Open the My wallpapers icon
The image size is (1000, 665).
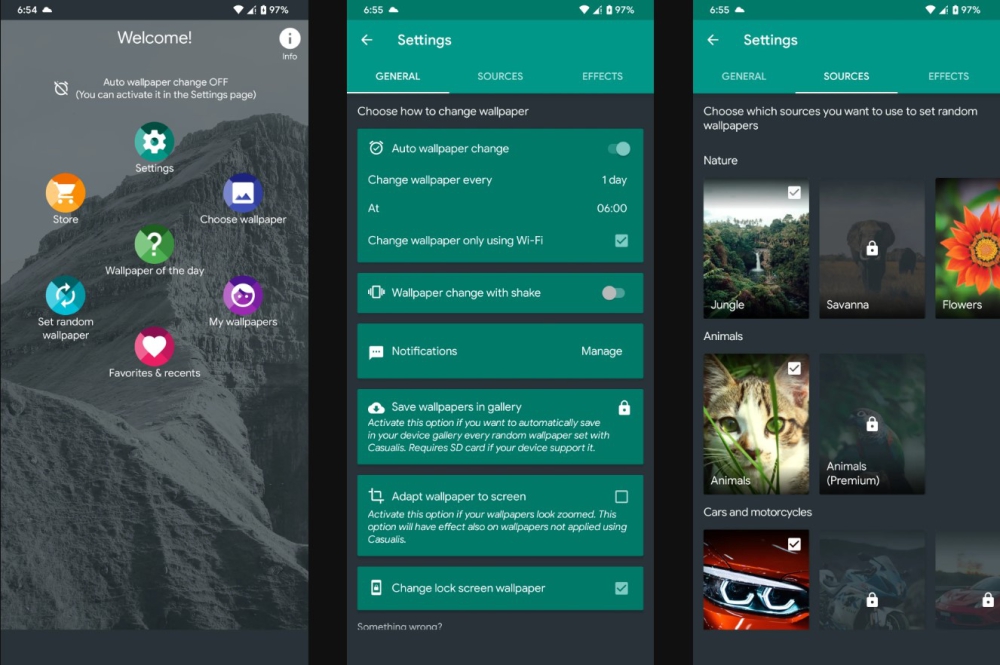243,296
